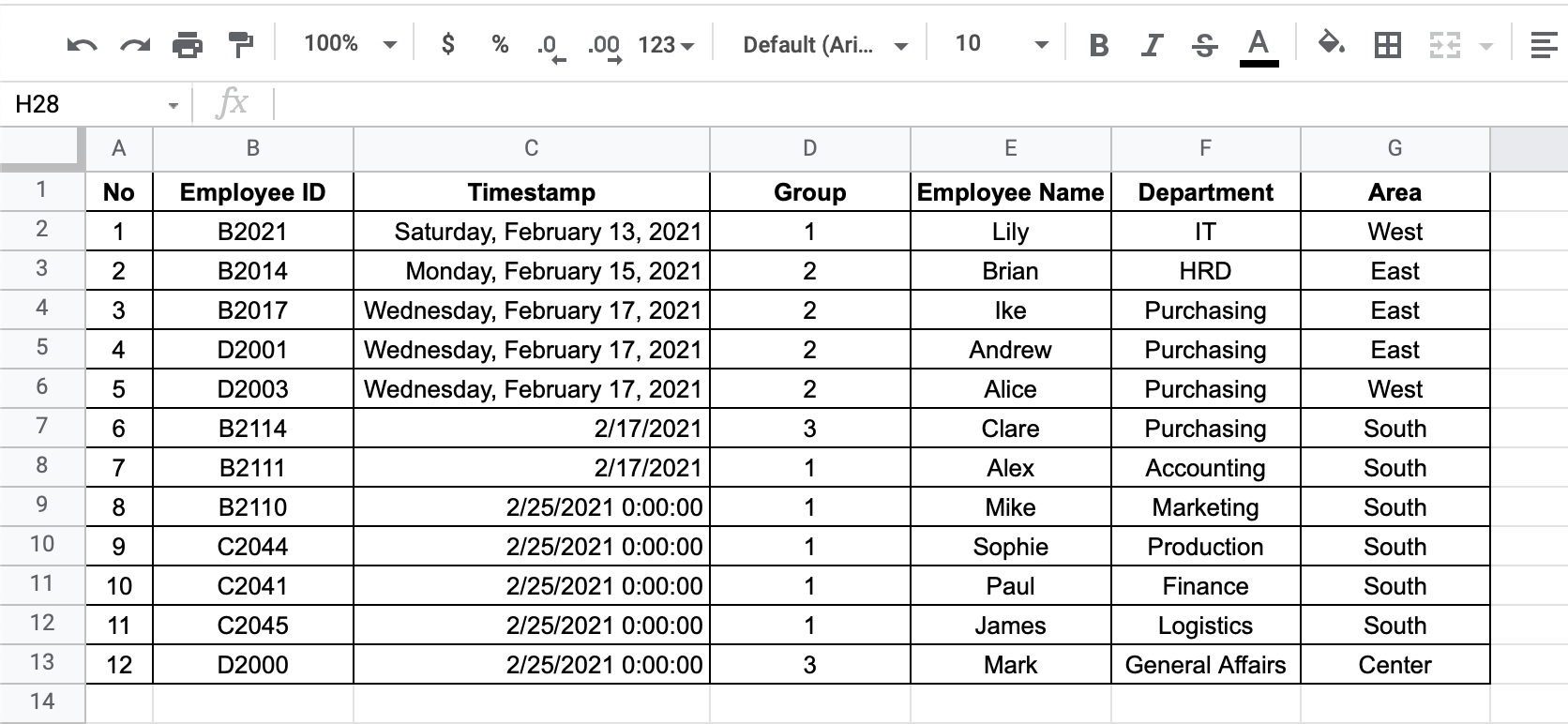Open the zoom level dropdown

pyautogui.click(x=347, y=43)
